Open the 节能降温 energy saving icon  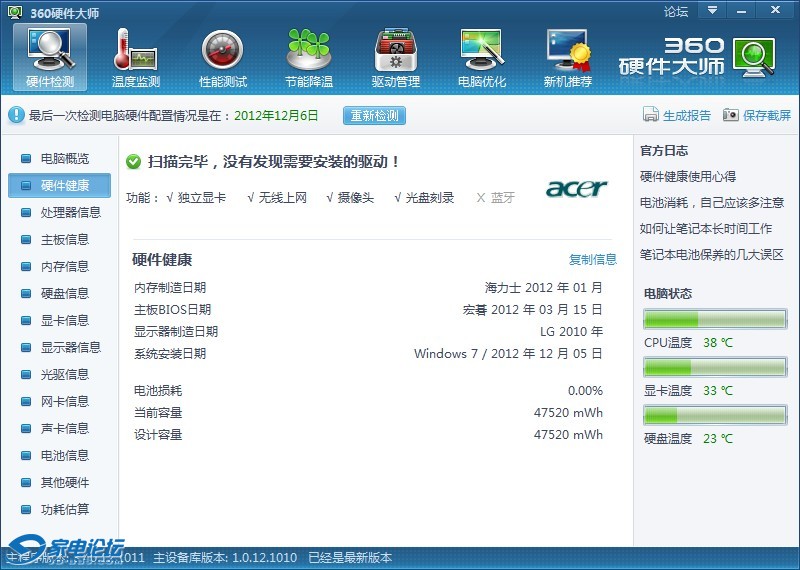[308, 50]
